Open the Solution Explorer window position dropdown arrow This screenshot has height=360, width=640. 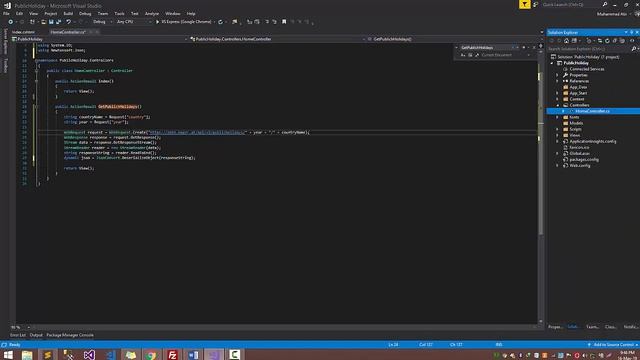tap(626, 32)
